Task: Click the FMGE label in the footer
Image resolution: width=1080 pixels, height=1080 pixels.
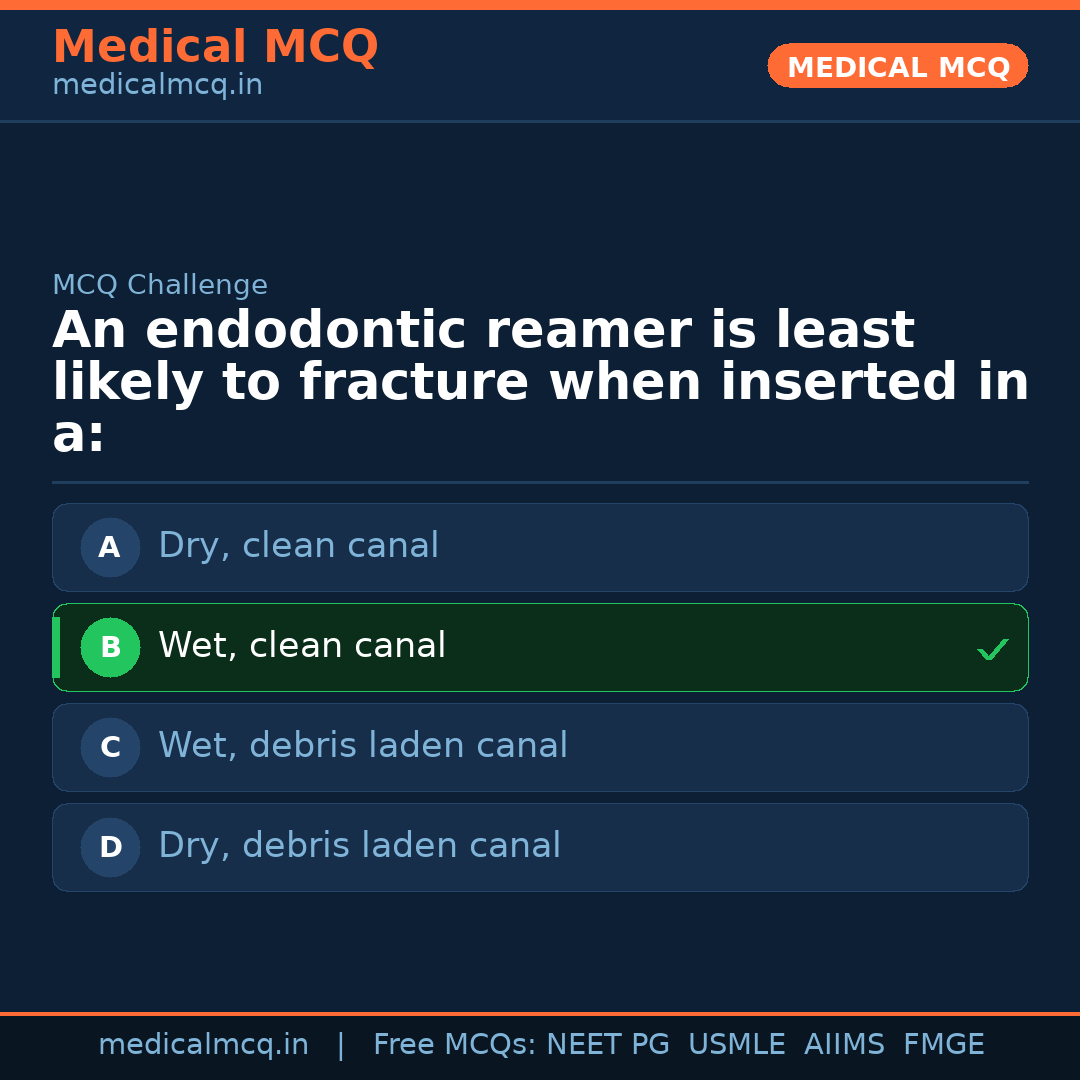Action: (x=943, y=1043)
